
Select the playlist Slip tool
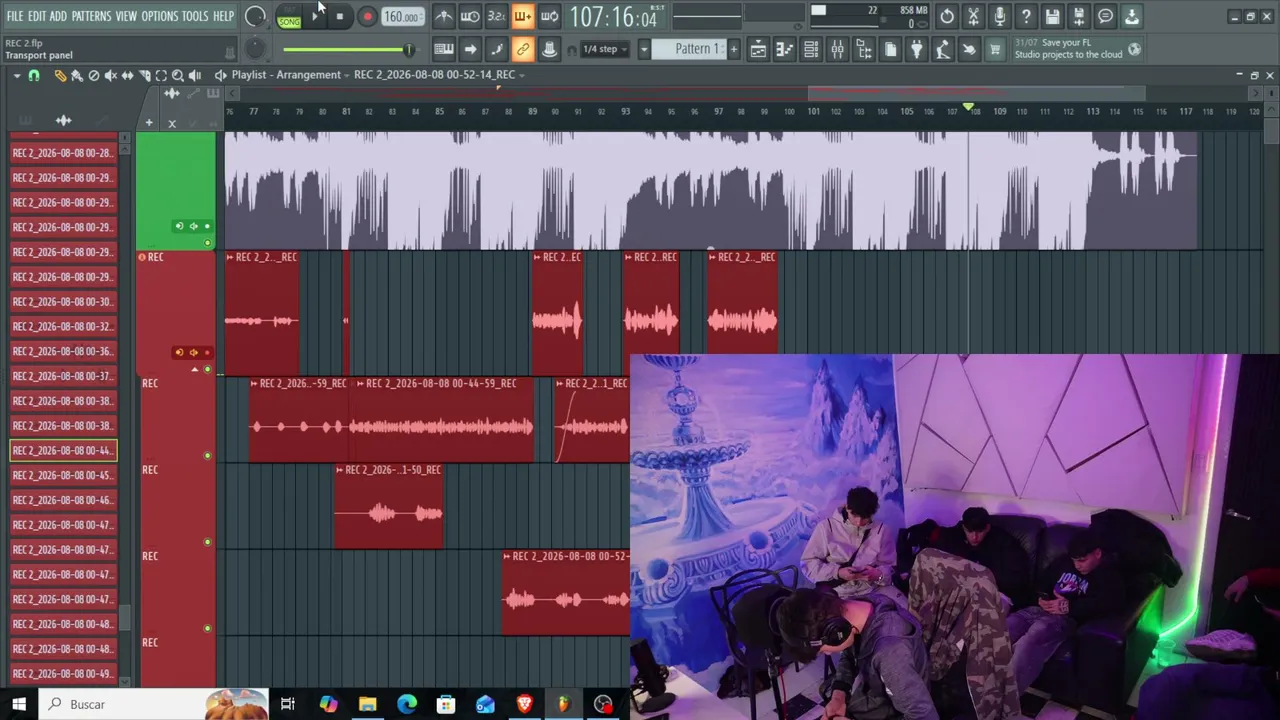tap(127, 75)
